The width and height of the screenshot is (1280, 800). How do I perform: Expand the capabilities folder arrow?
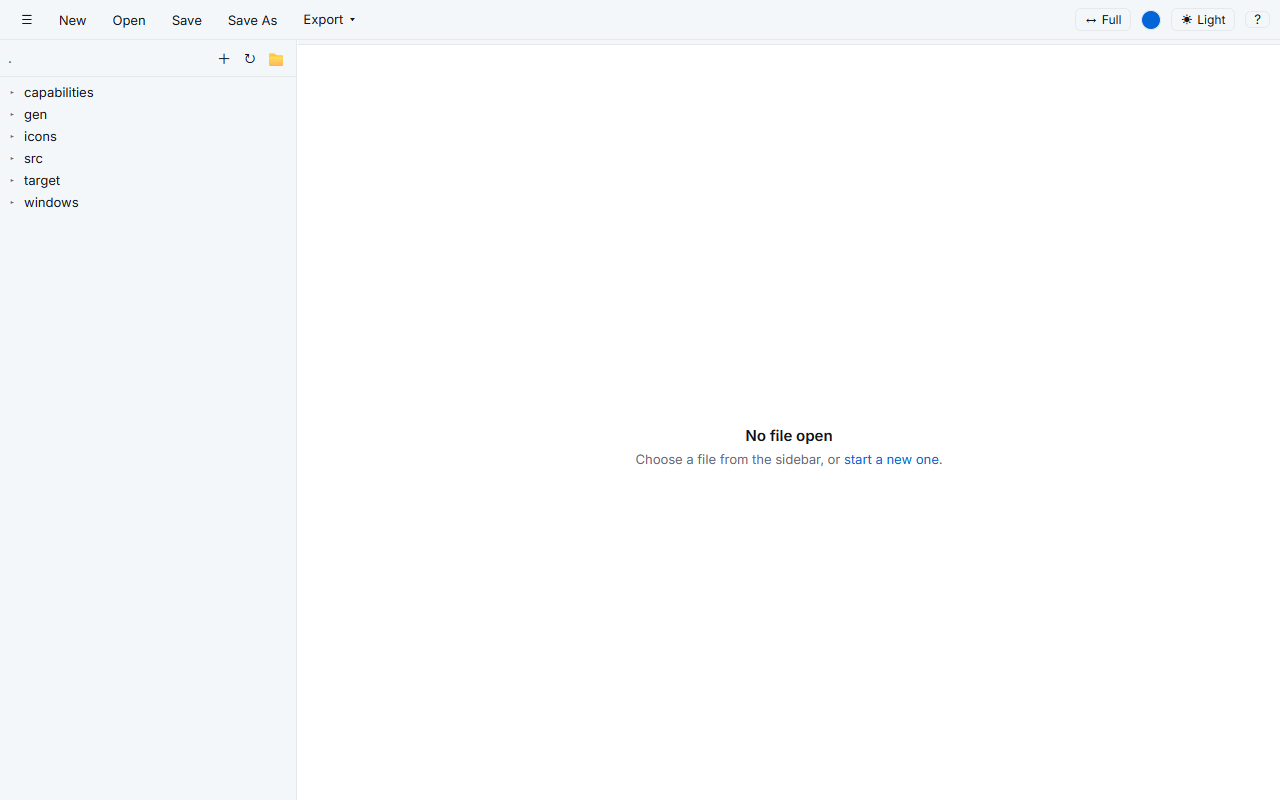[12, 92]
